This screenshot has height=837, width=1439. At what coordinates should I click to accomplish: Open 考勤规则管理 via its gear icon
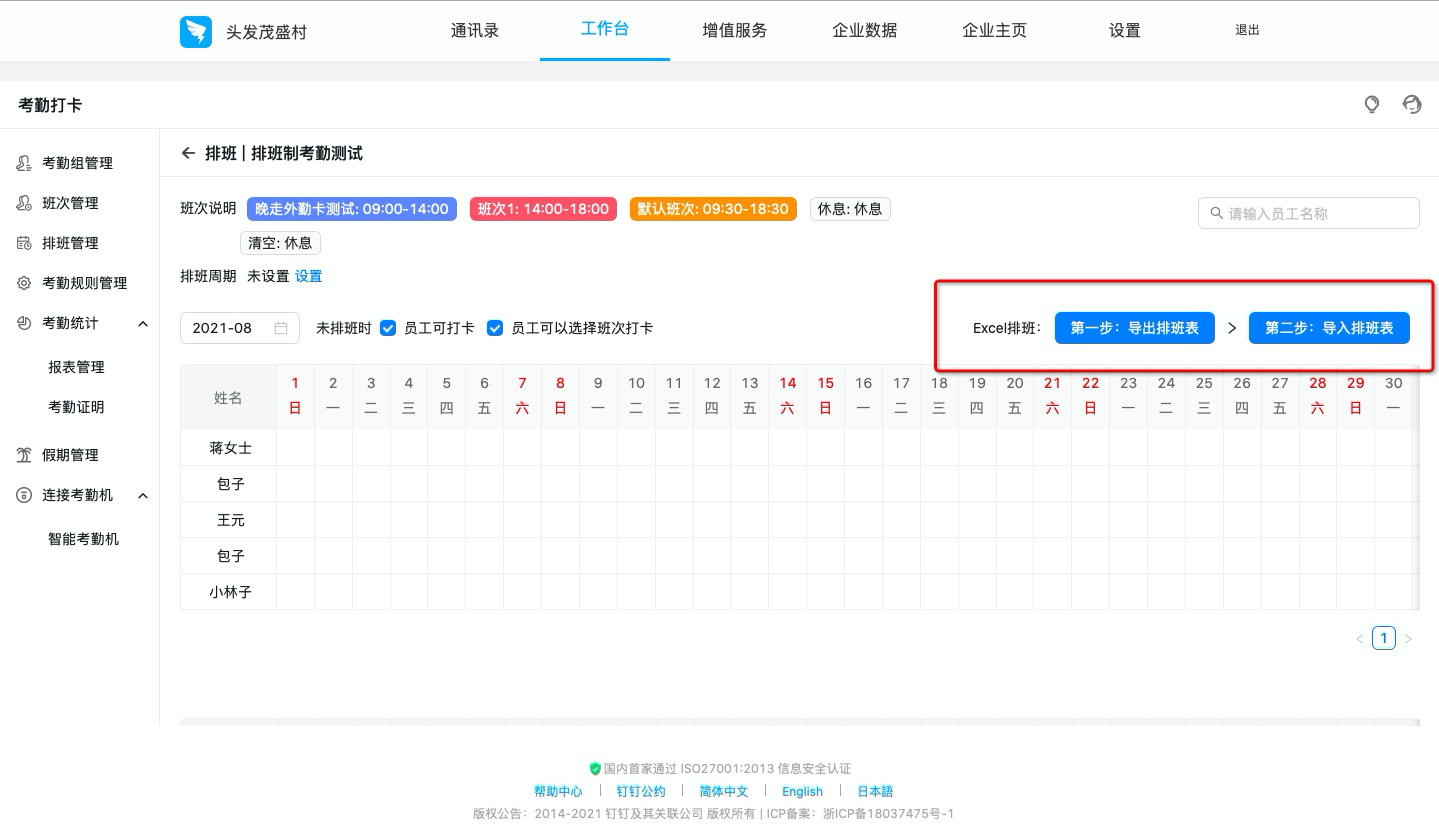click(x=24, y=283)
